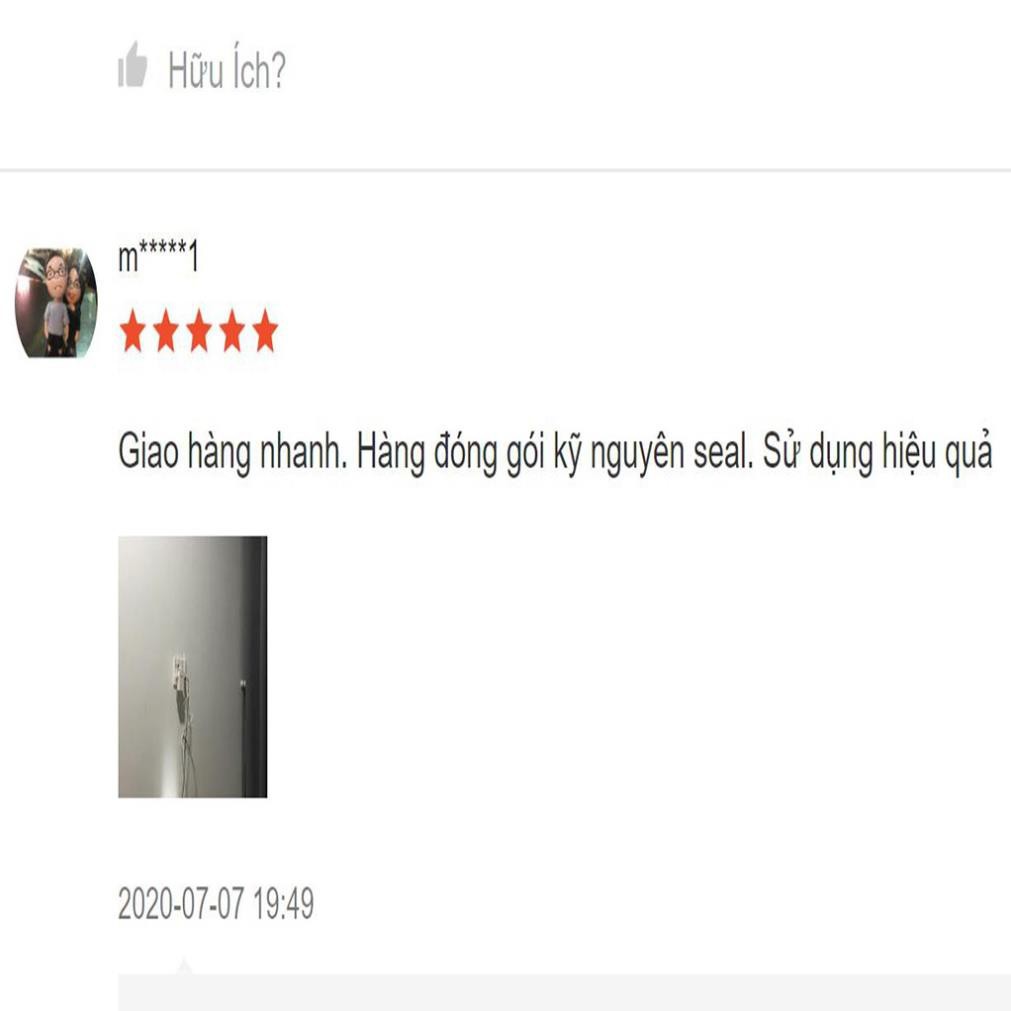Select the third orange rating star

click(x=199, y=330)
